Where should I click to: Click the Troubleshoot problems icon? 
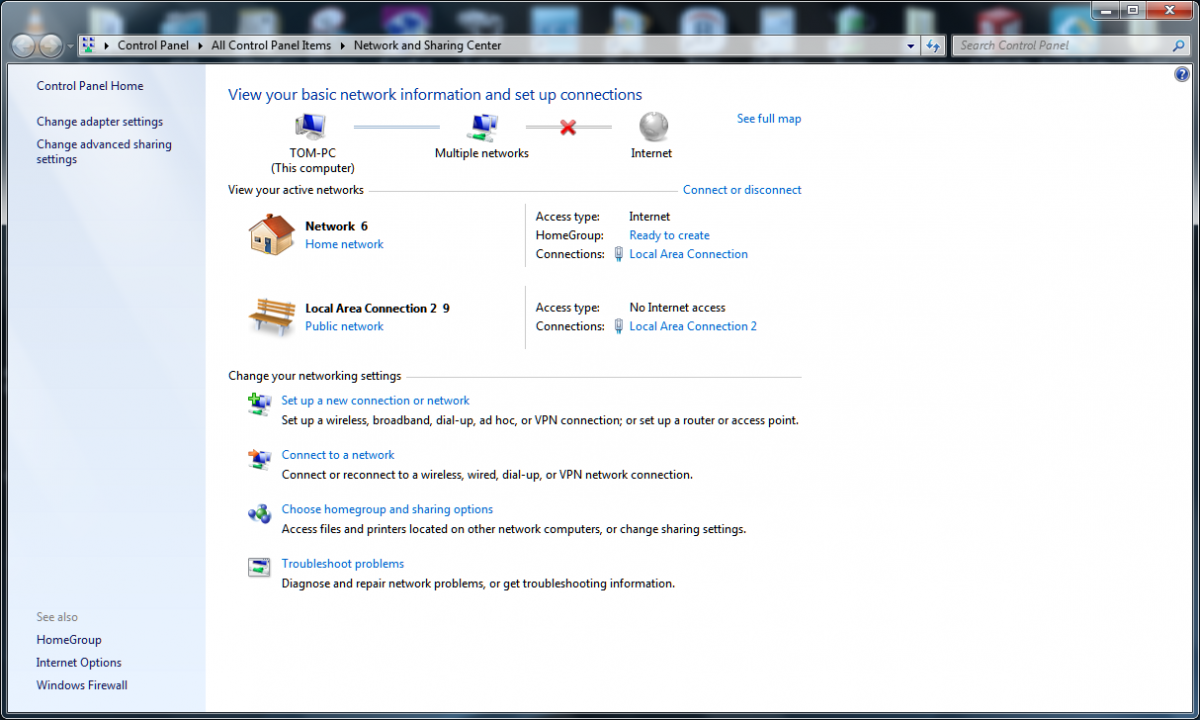259,567
